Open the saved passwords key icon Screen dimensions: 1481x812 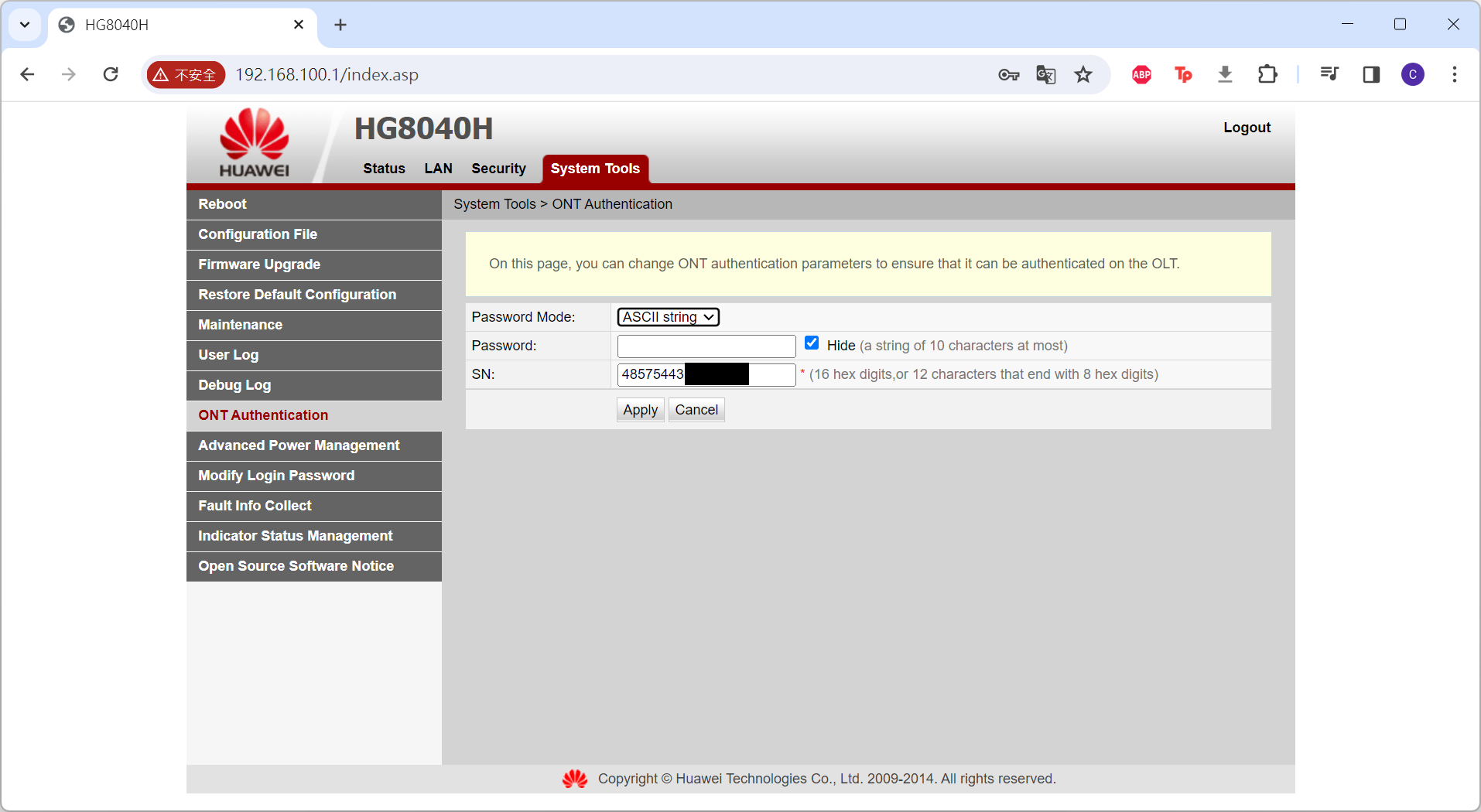click(1008, 74)
